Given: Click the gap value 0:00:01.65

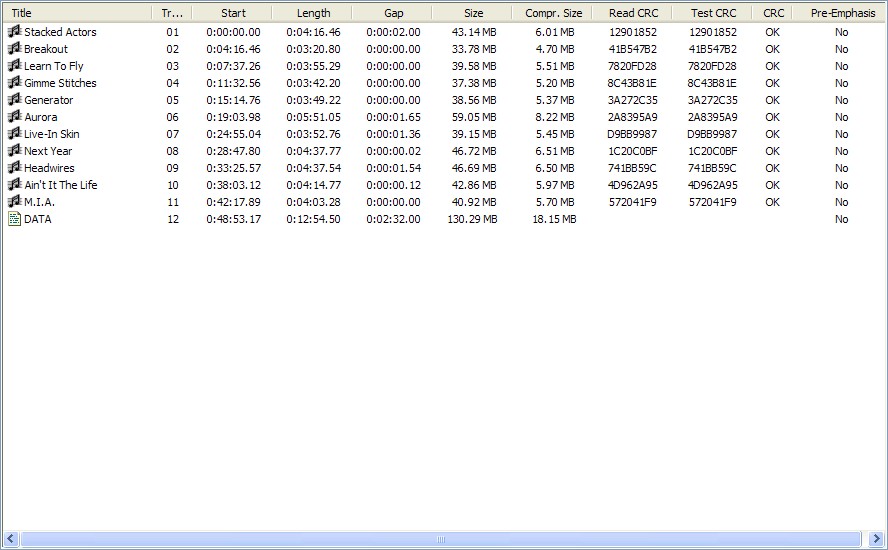Looking at the screenshot, I should pyautogui.click(x=393, y=117).
